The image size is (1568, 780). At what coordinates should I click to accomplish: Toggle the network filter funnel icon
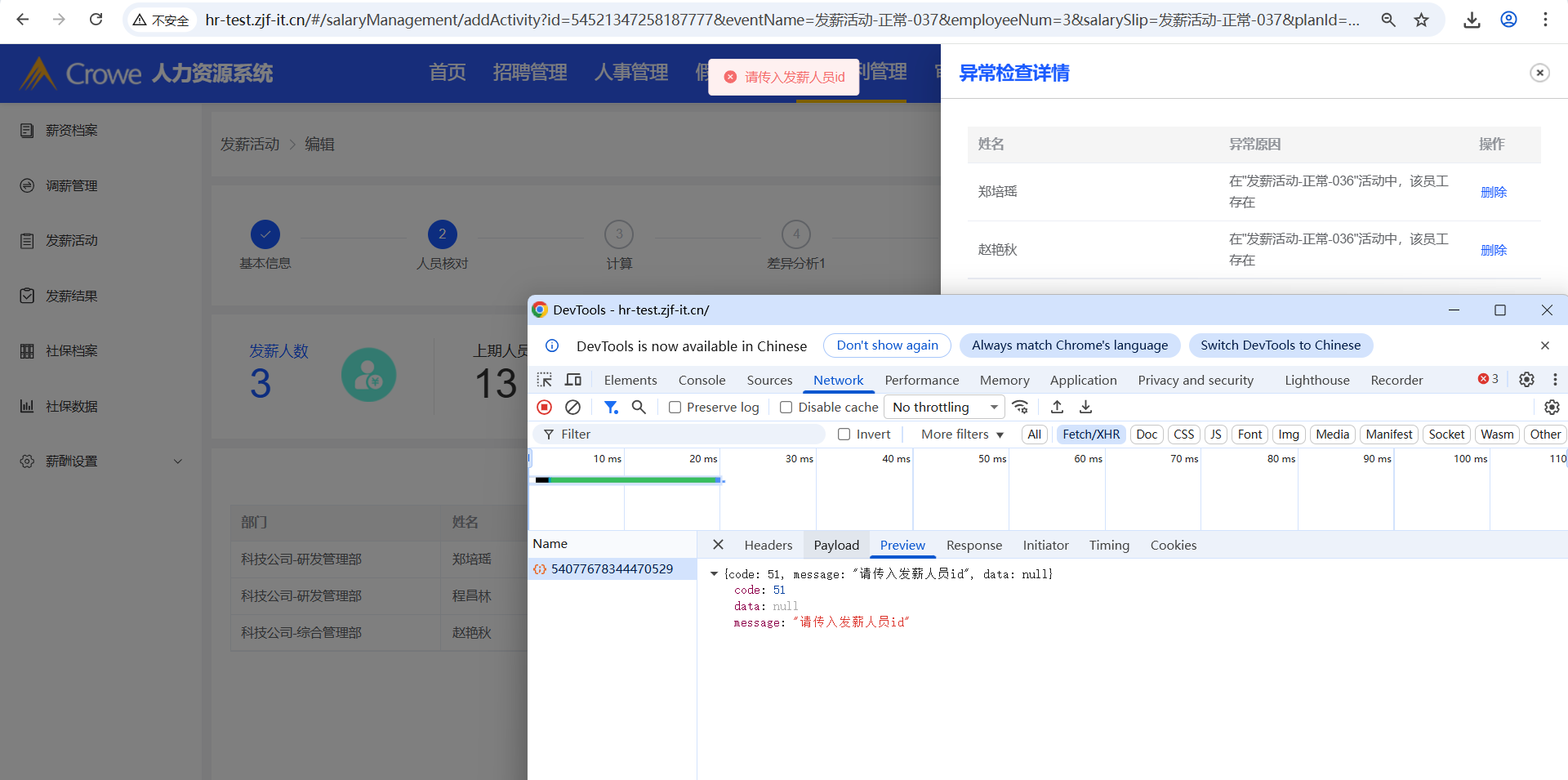click(610, 407)
